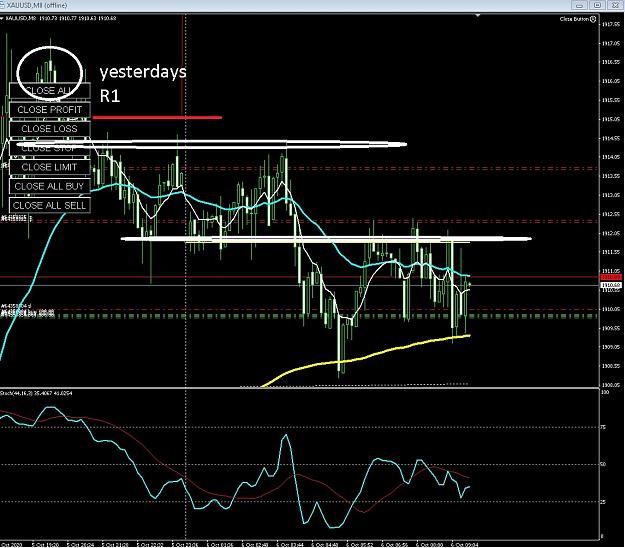Click the red price label on price axis
The height and width of the screenshot is (548, 625).
pos(611,277)
